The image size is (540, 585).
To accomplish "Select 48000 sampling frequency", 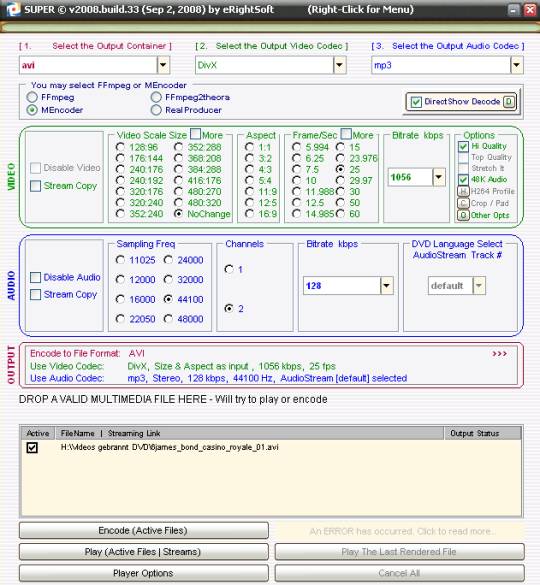I will click(x=168, y=319).
